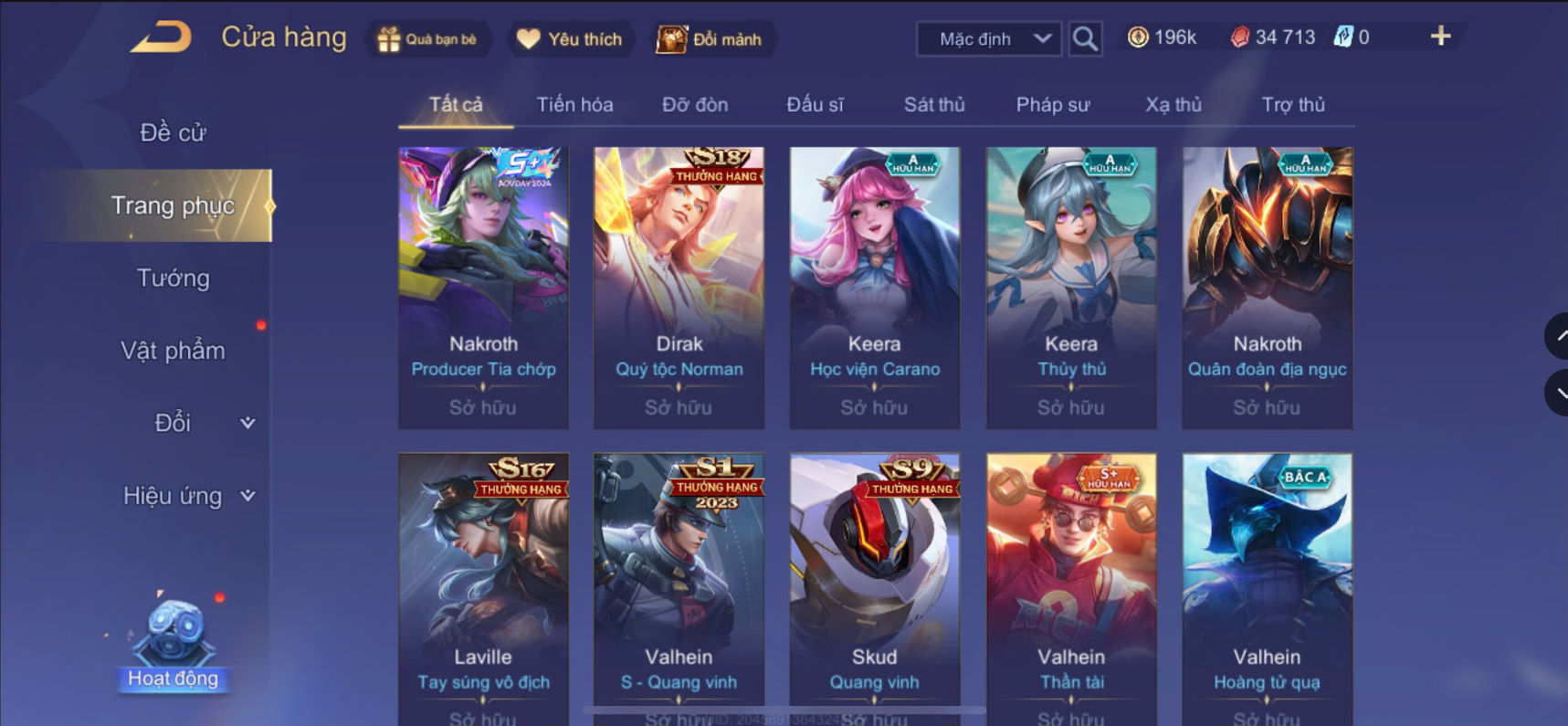Go back using the golden return arrow
The image size is (1568, 726).
click(x=161, y=37)
